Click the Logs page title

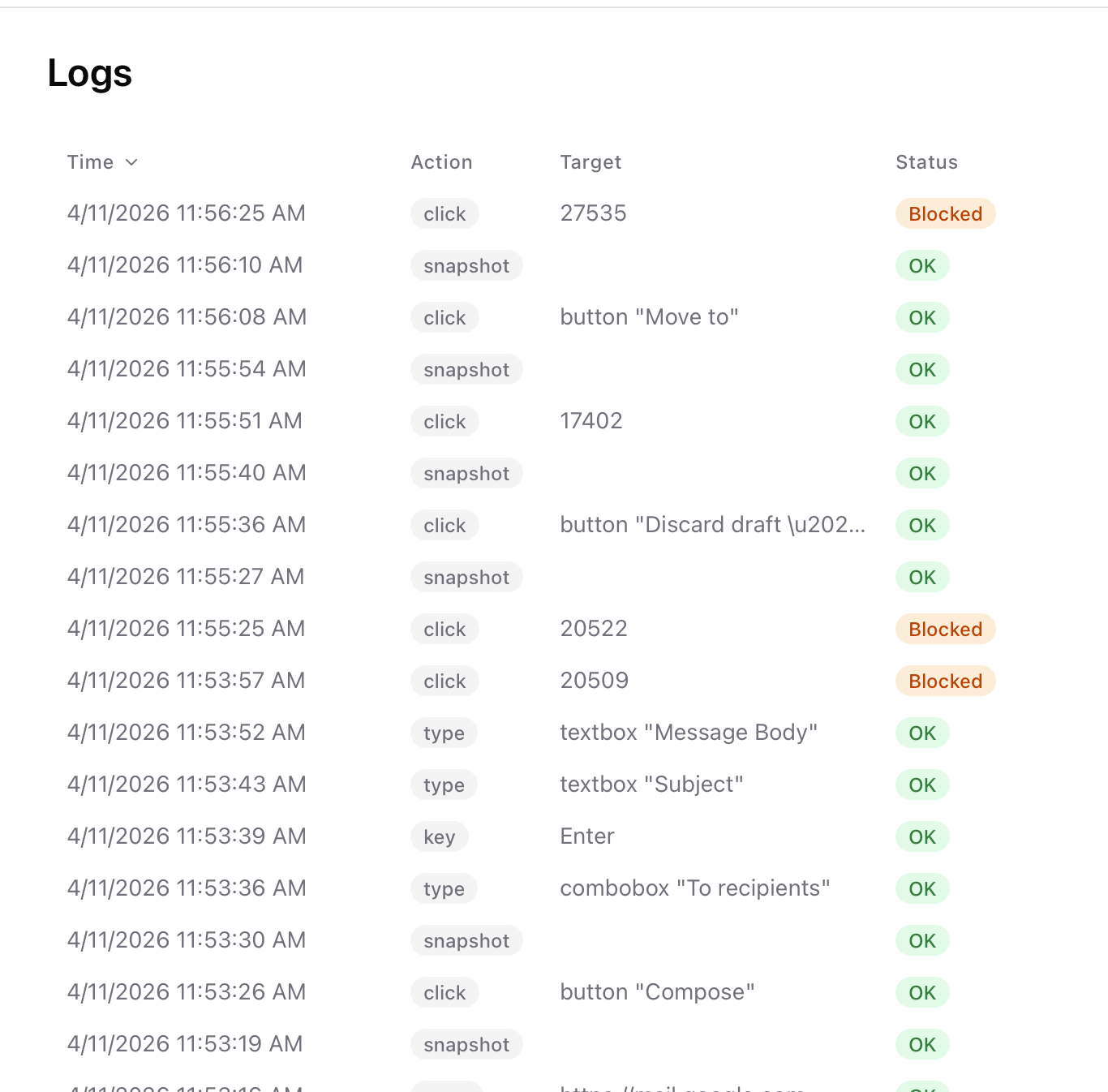pos(89,72)
